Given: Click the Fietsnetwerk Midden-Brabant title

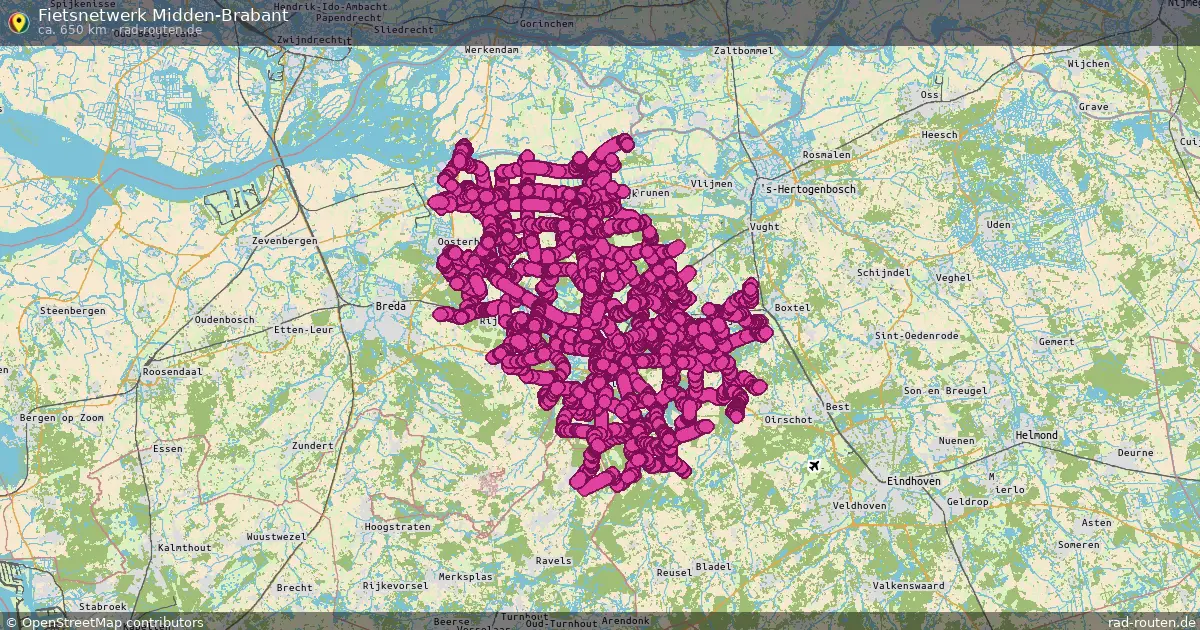Looking at the screenshot, I should click(x=163, y=14).
